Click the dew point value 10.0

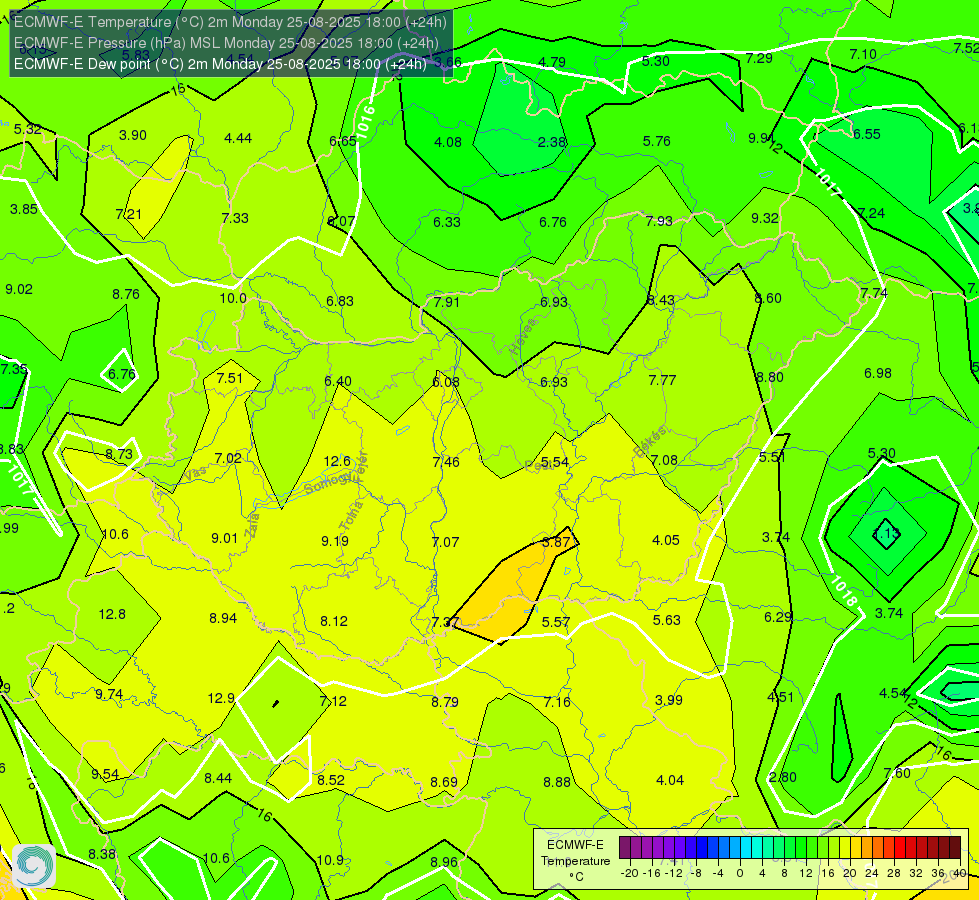click(x=233, y=299)
